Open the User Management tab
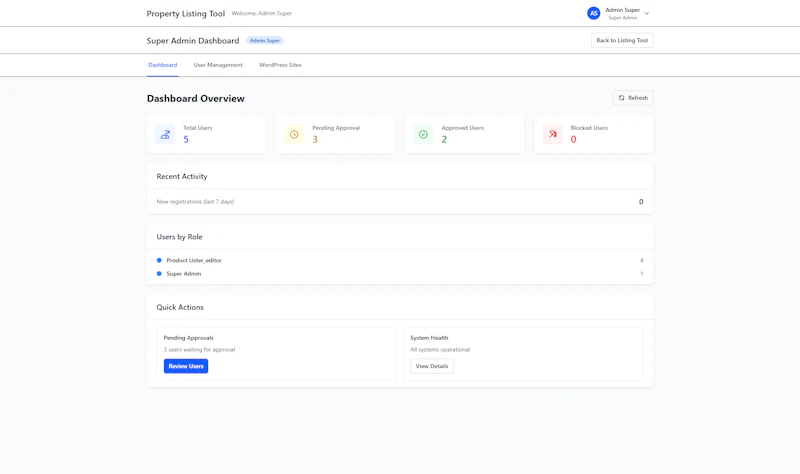Viewport: 800px width, 474px height. [x=218, y=65]
